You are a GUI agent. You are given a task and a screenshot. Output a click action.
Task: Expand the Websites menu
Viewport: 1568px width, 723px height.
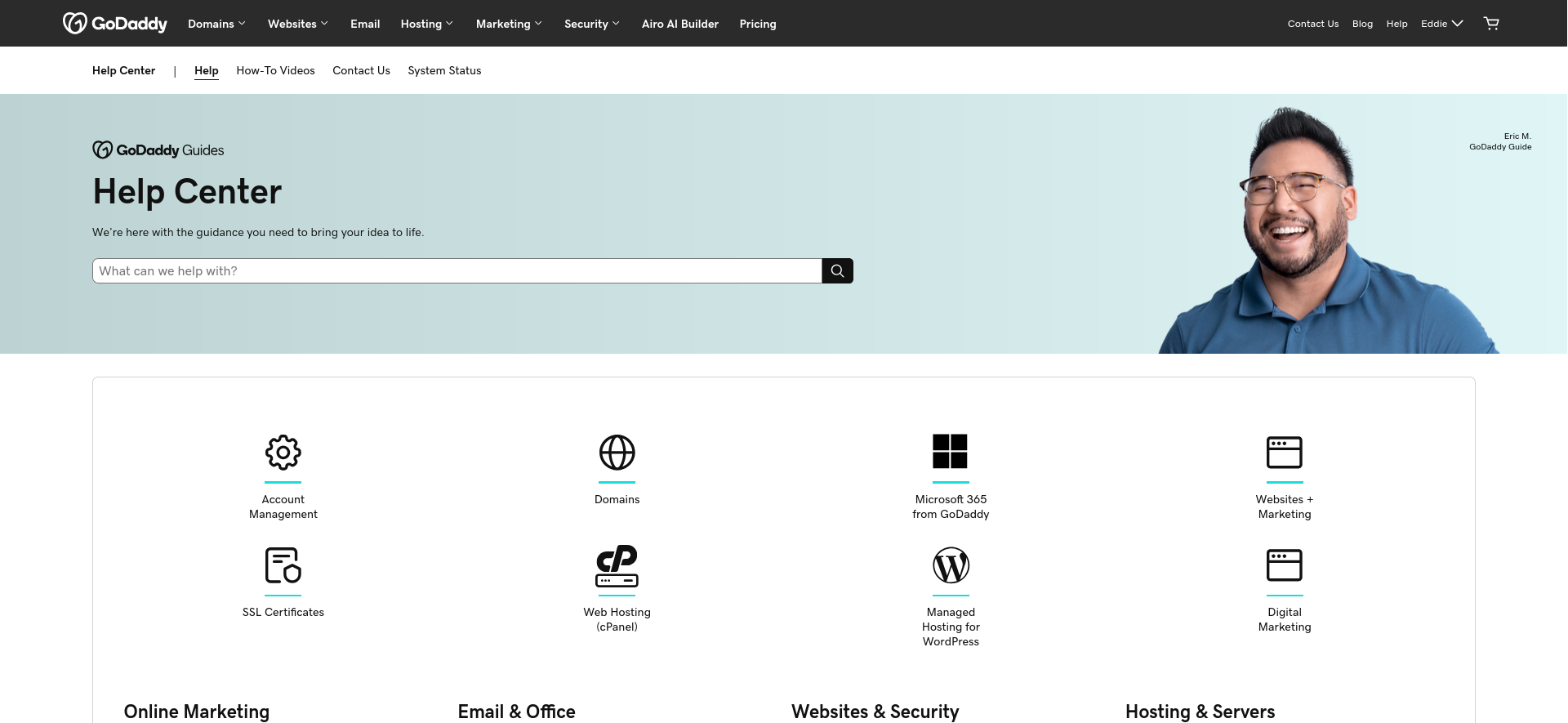coord(298,24)
